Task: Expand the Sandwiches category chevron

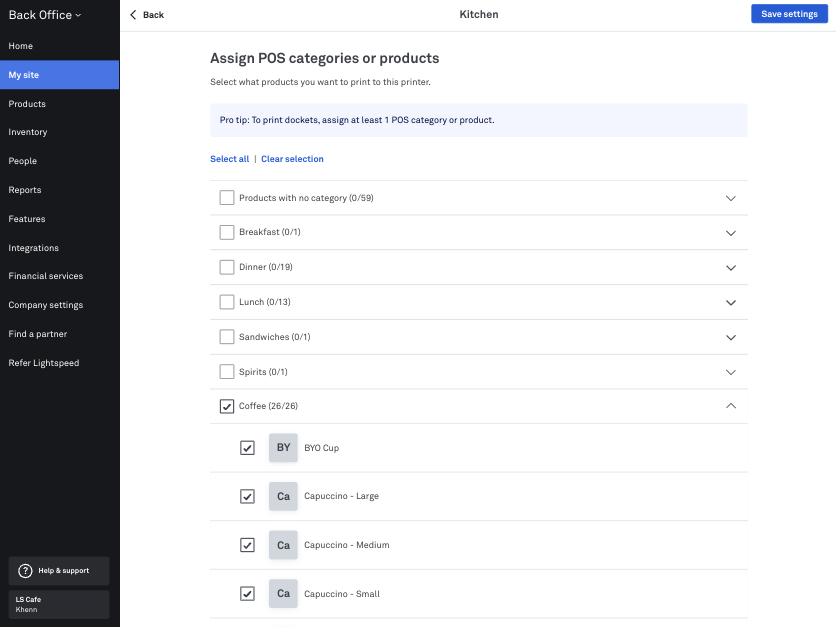Action: point(730,337)
